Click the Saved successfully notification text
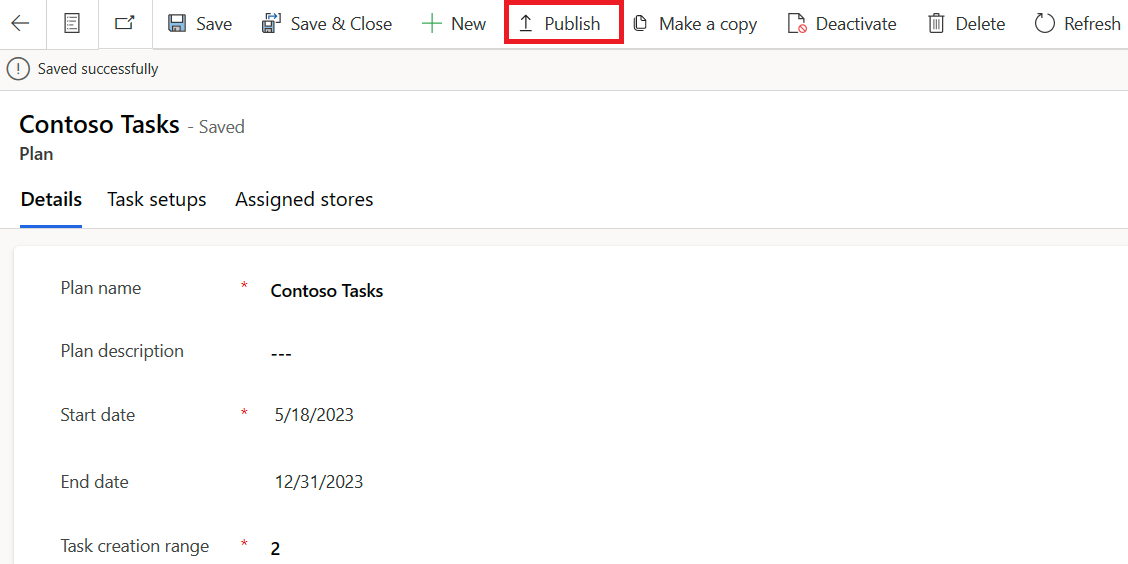The image size is (1128, 564). (x=98, y=69)
